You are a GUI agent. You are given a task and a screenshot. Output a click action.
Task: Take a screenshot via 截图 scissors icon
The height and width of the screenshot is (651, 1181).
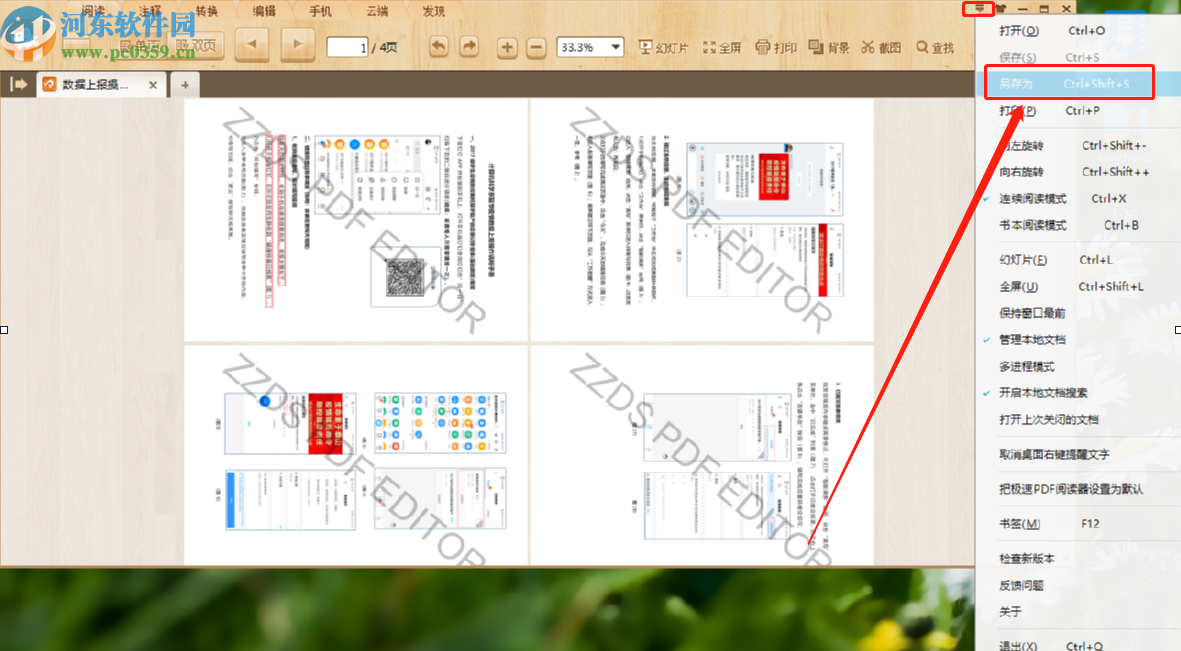click(881, 47)
